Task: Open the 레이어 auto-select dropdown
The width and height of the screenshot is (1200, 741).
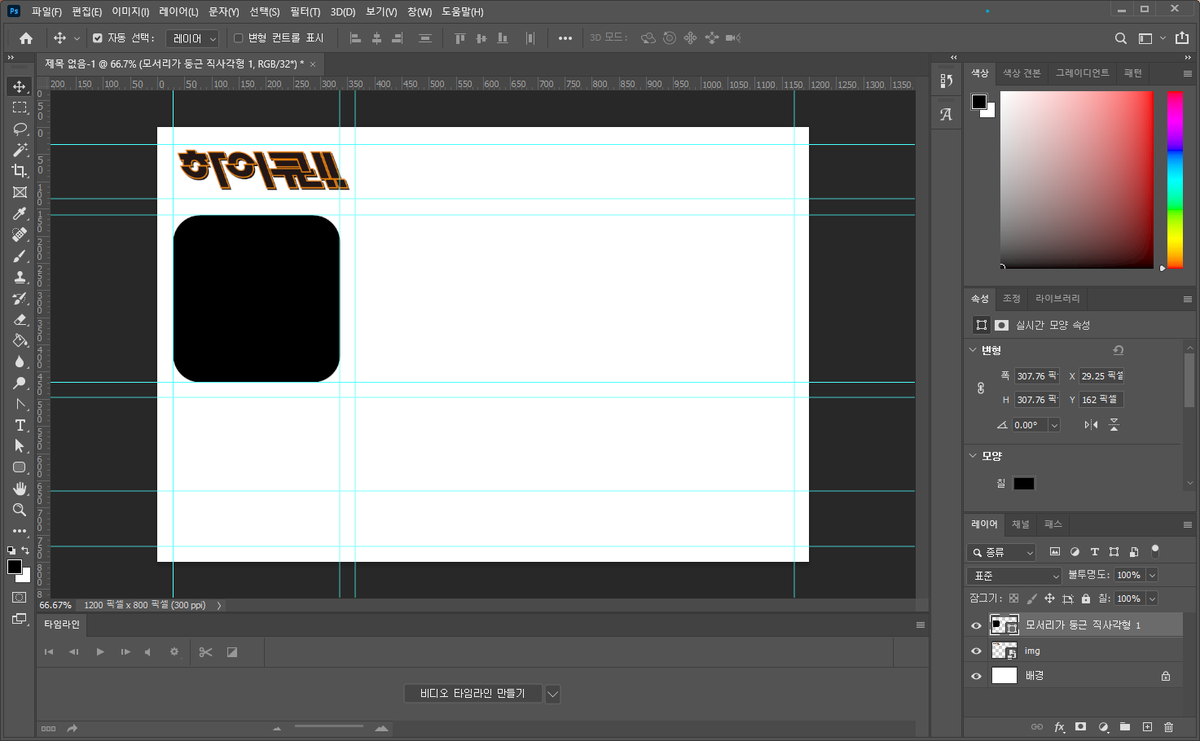Action: [192, 38]
